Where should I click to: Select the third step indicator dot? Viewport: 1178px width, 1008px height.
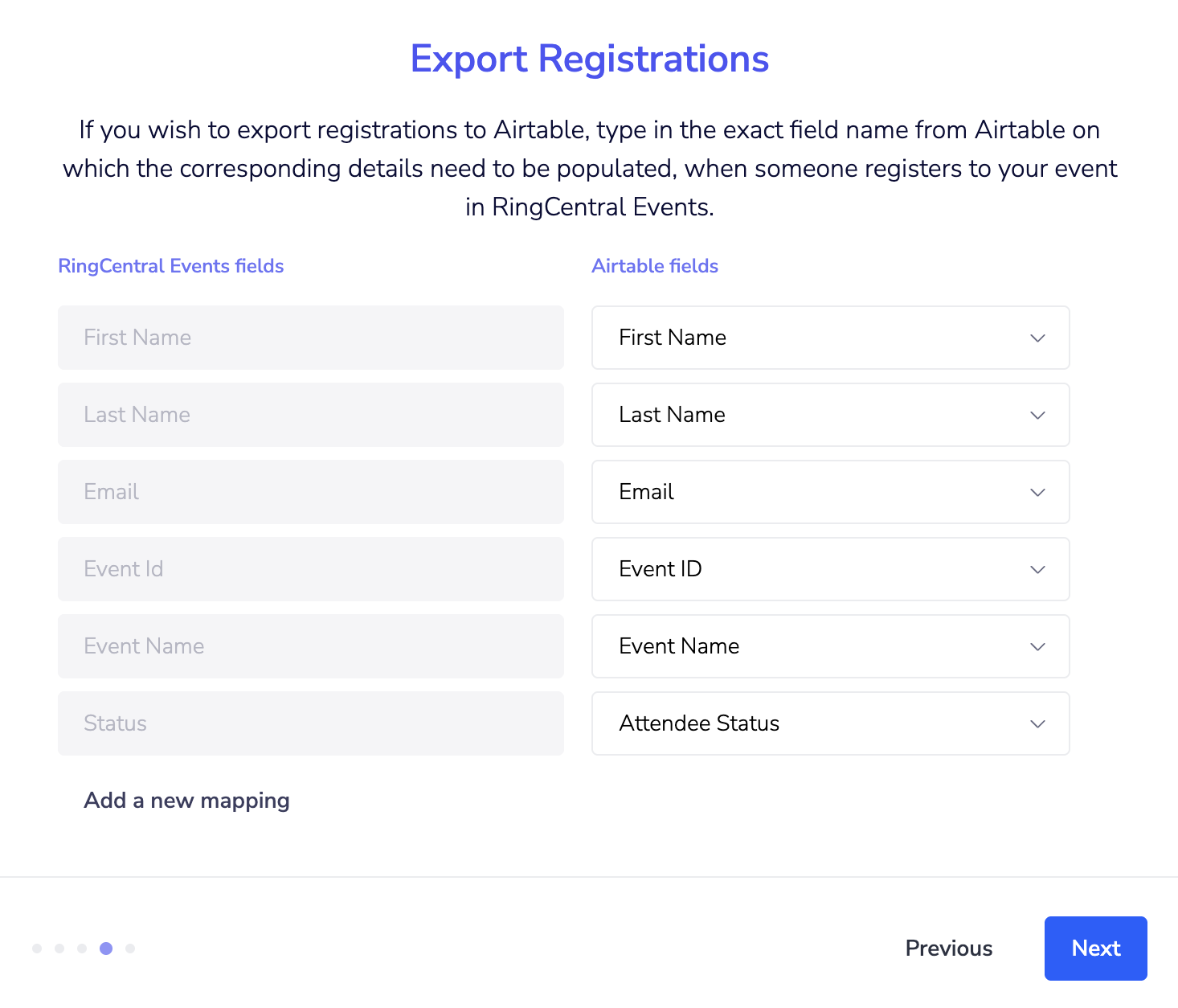coord(82,949)
